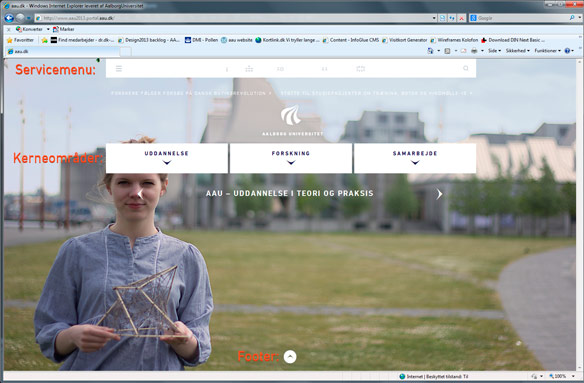Expand the Samarbejde core area

415,158
